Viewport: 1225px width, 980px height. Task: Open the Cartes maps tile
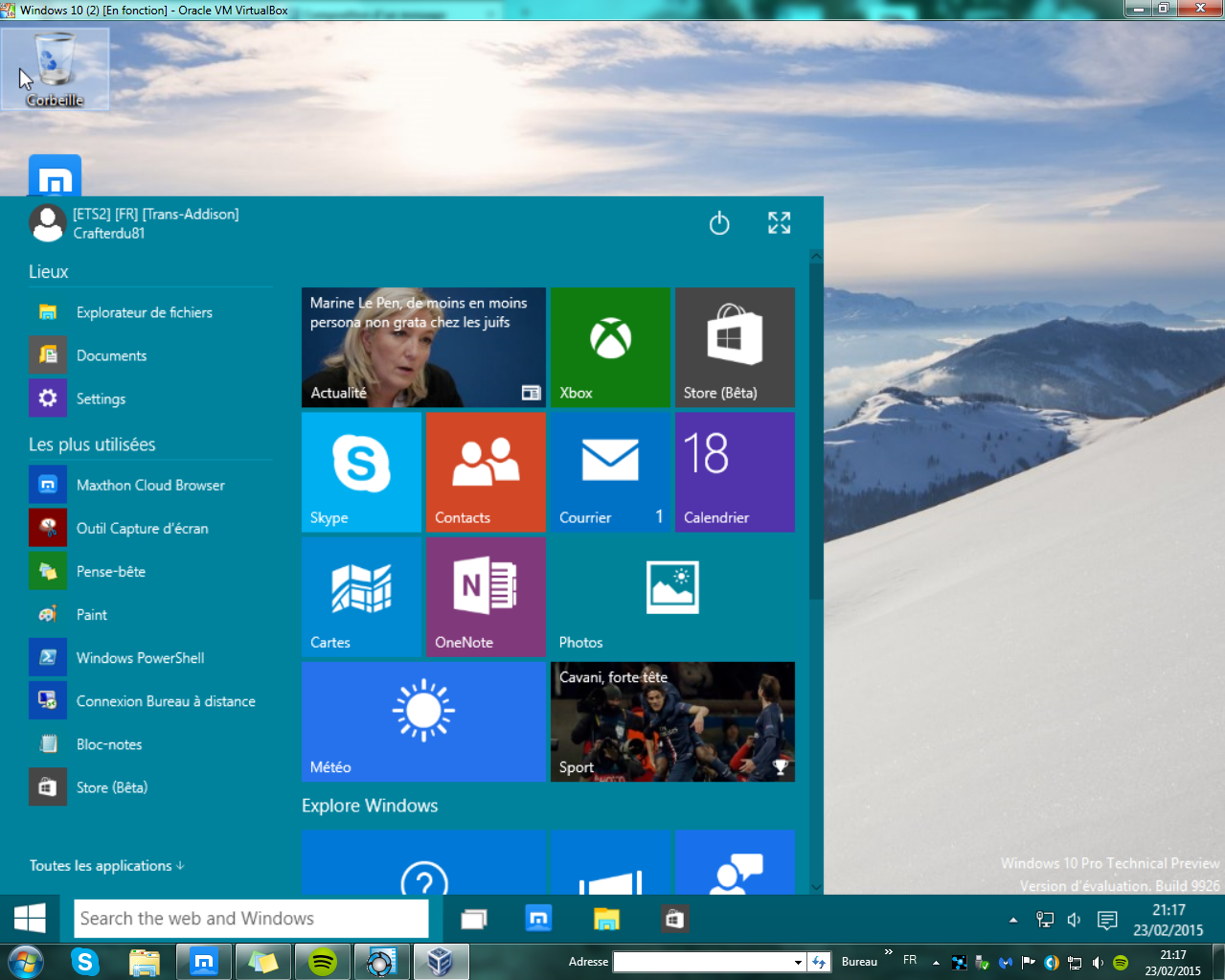(361, 597)
